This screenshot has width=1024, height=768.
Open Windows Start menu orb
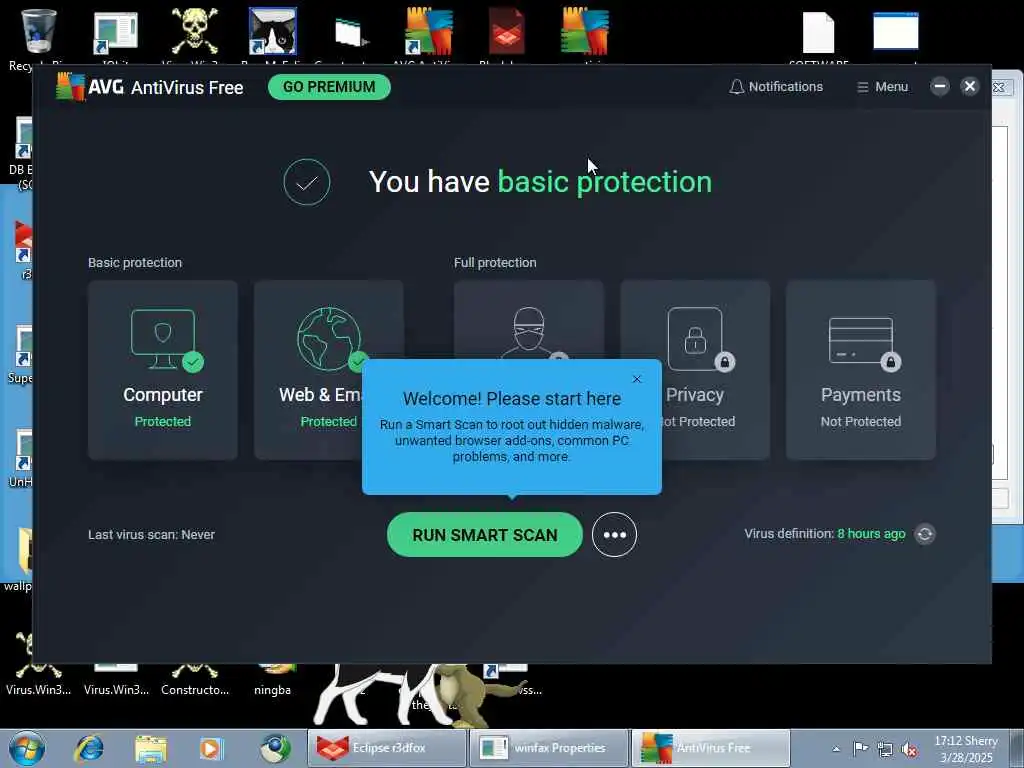click(x=27, y=748)
